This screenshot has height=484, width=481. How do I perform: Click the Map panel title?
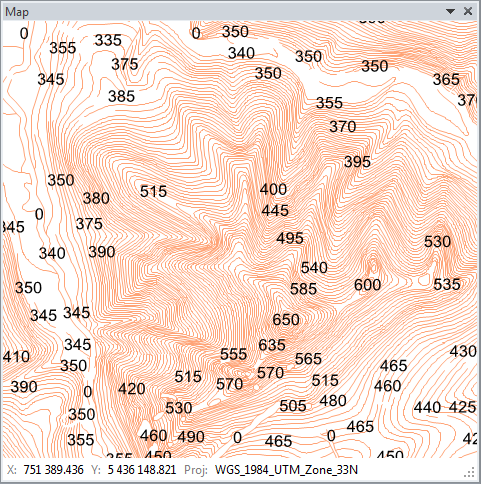pyautogui.click(x=17, y=12)
